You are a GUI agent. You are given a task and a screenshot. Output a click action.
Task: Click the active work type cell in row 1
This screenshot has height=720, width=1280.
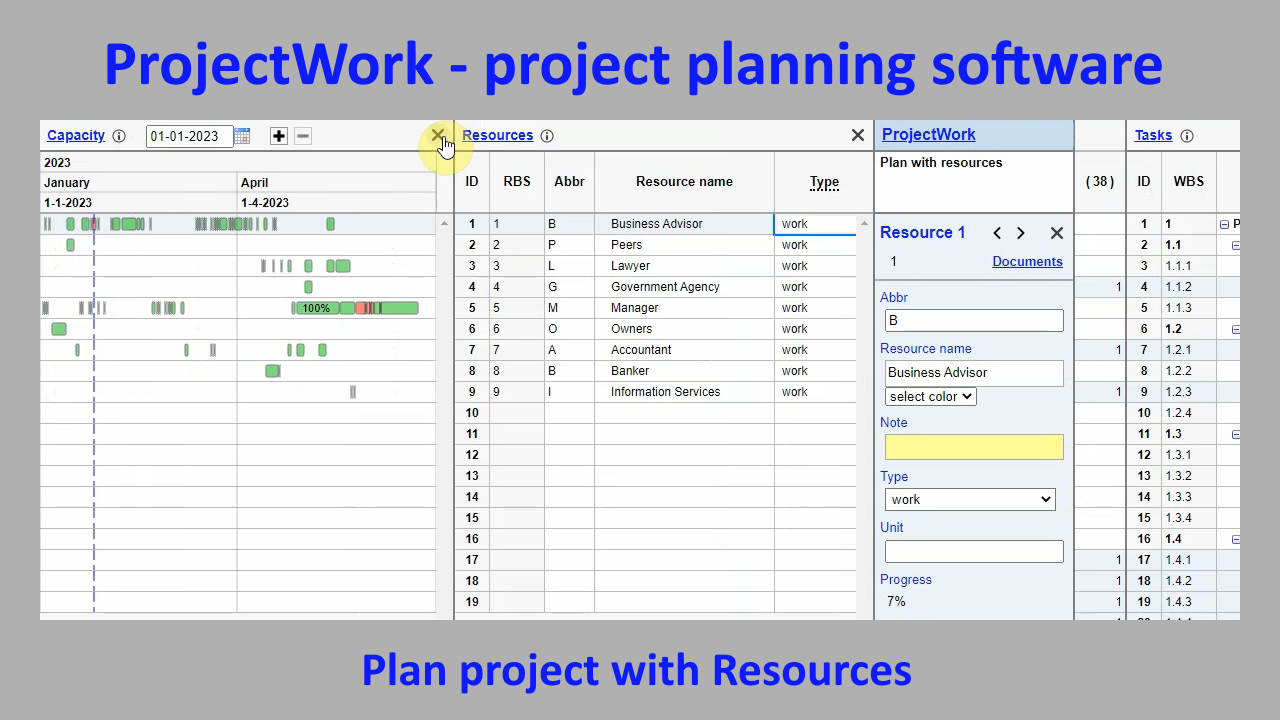[815, 224]
